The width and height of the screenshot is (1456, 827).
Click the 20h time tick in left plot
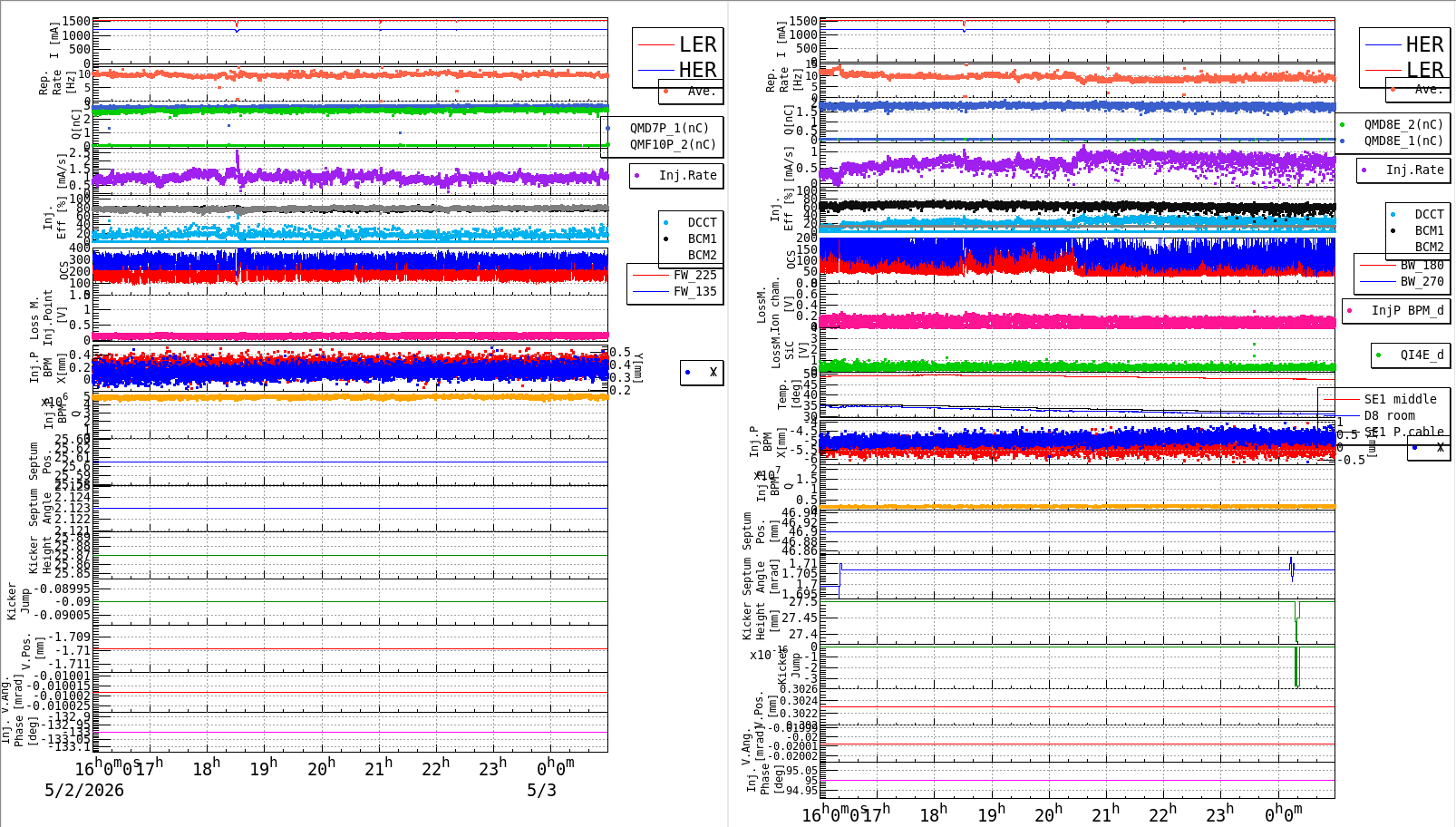tap(321, 767)
